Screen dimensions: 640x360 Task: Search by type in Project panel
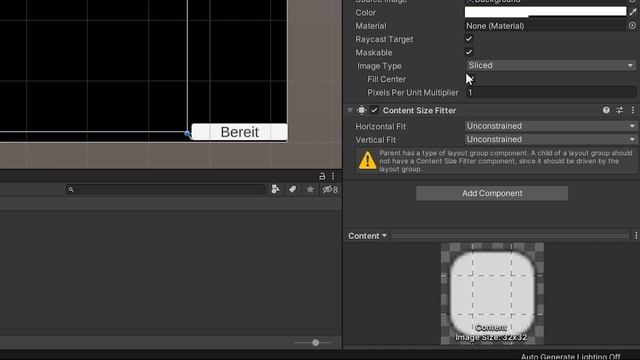coord(276,189)
